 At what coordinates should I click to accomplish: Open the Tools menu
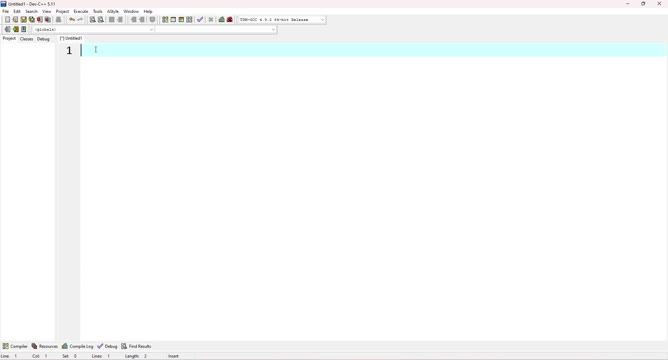98,12
